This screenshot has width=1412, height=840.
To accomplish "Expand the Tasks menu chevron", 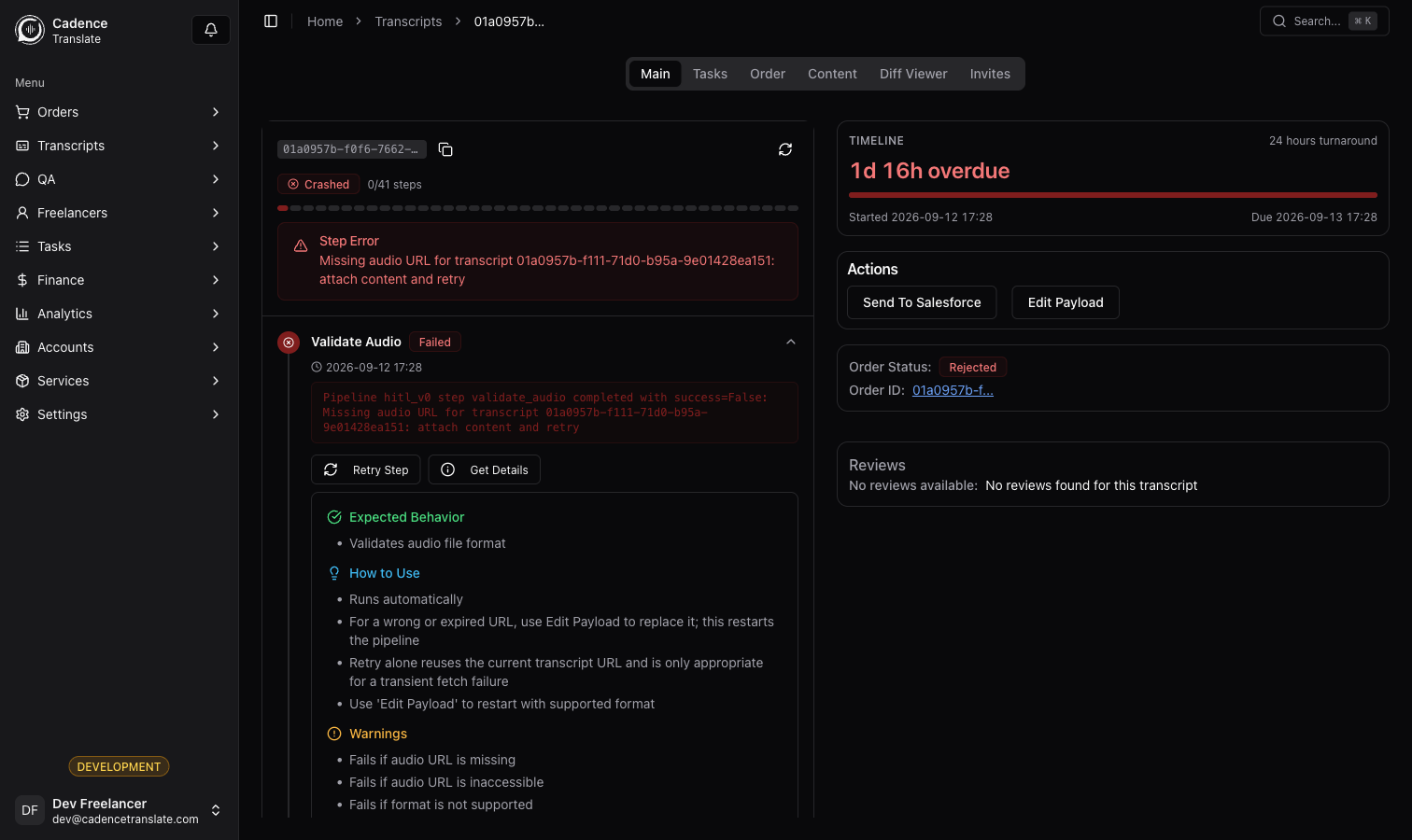I will 216,246.
